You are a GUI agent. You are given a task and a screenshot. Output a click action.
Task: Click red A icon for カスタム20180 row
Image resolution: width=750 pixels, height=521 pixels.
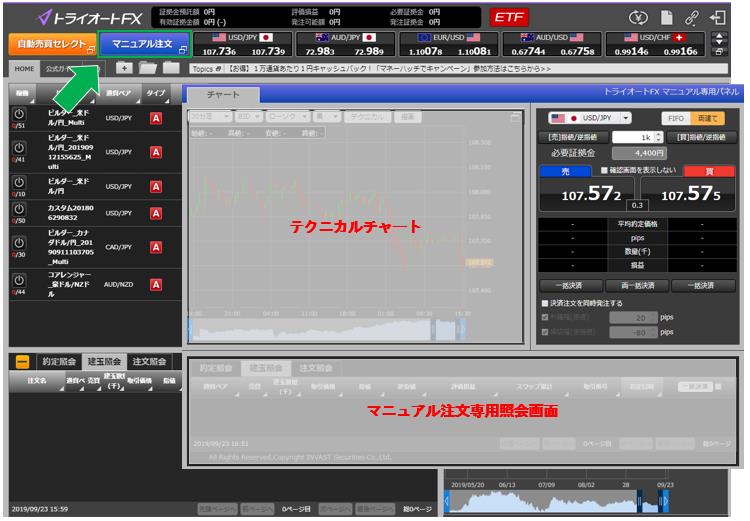[156, 213]
